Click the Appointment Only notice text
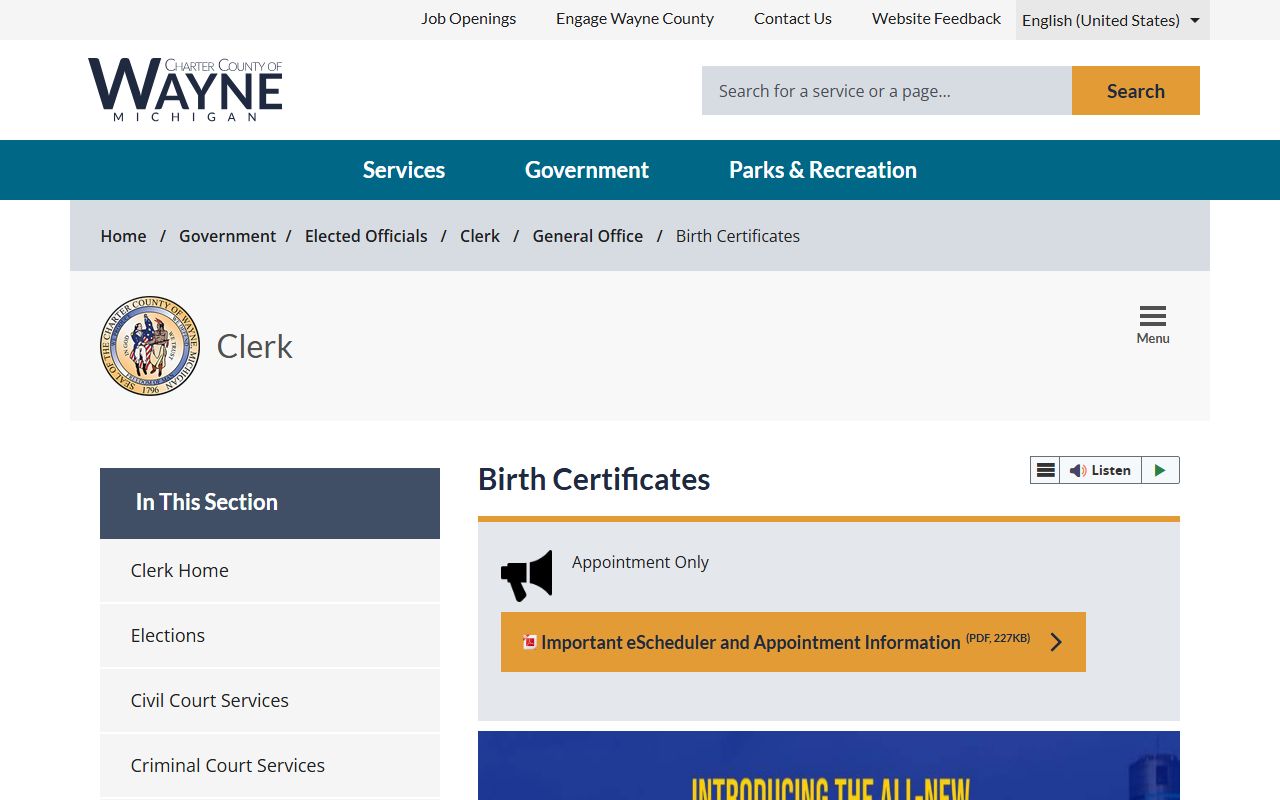This screenshot has width=1280, height=800. [x=640, y=562]
